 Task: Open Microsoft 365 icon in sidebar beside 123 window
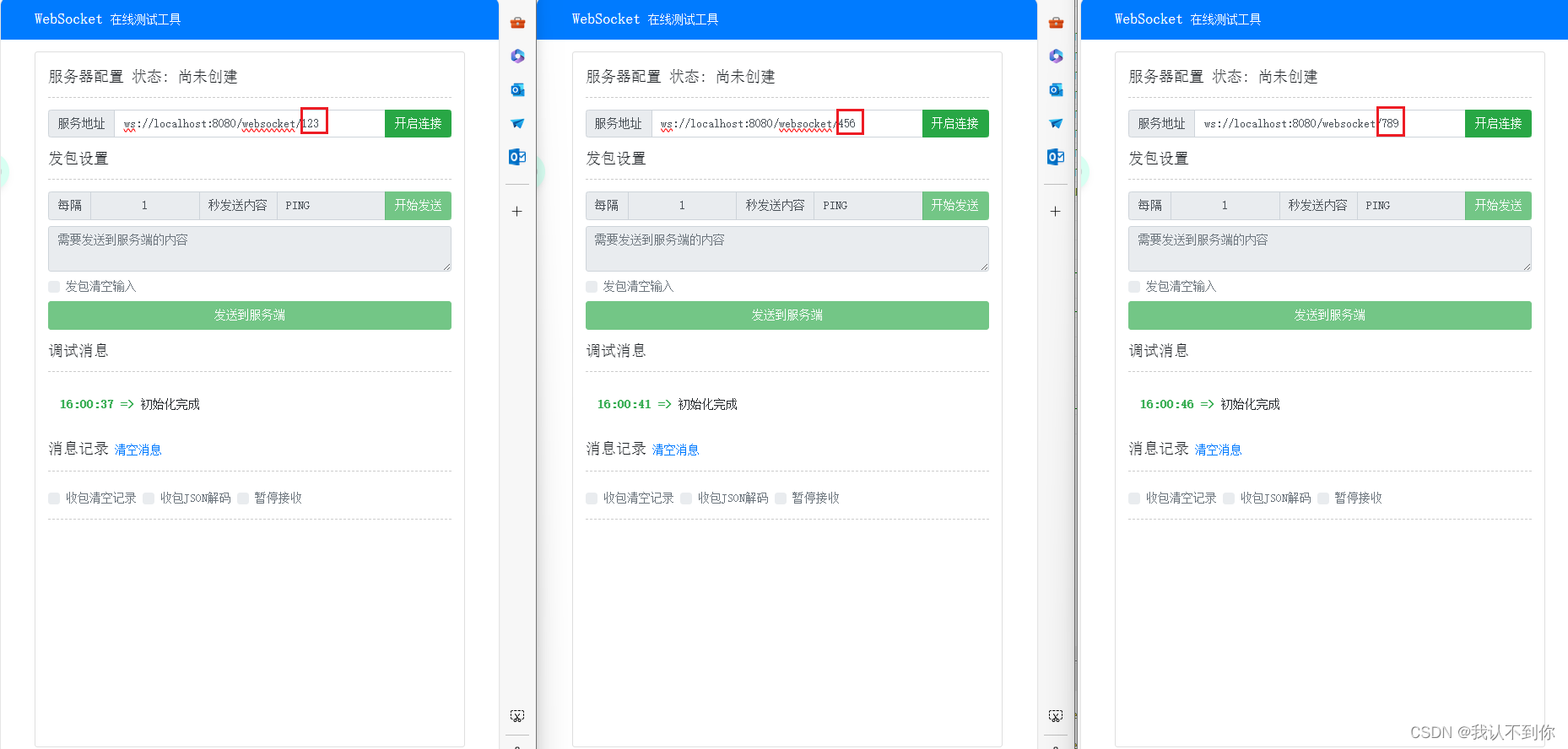pyautogui.click(x=517, y=56)
